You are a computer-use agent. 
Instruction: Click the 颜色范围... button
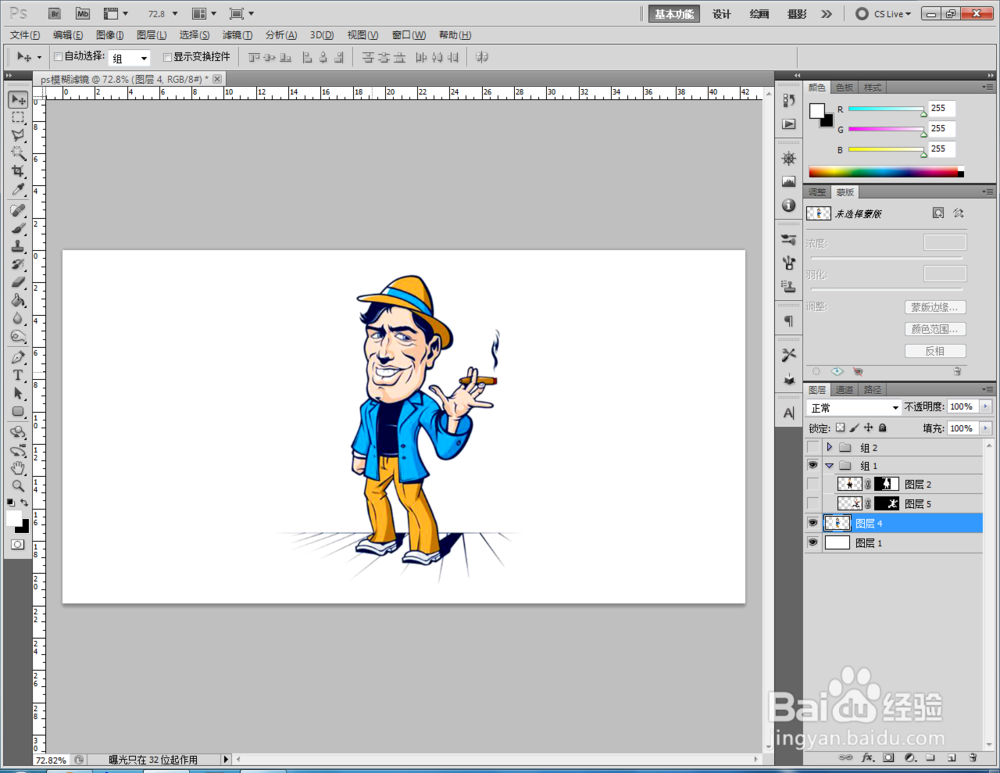click(x=935, y=329)
